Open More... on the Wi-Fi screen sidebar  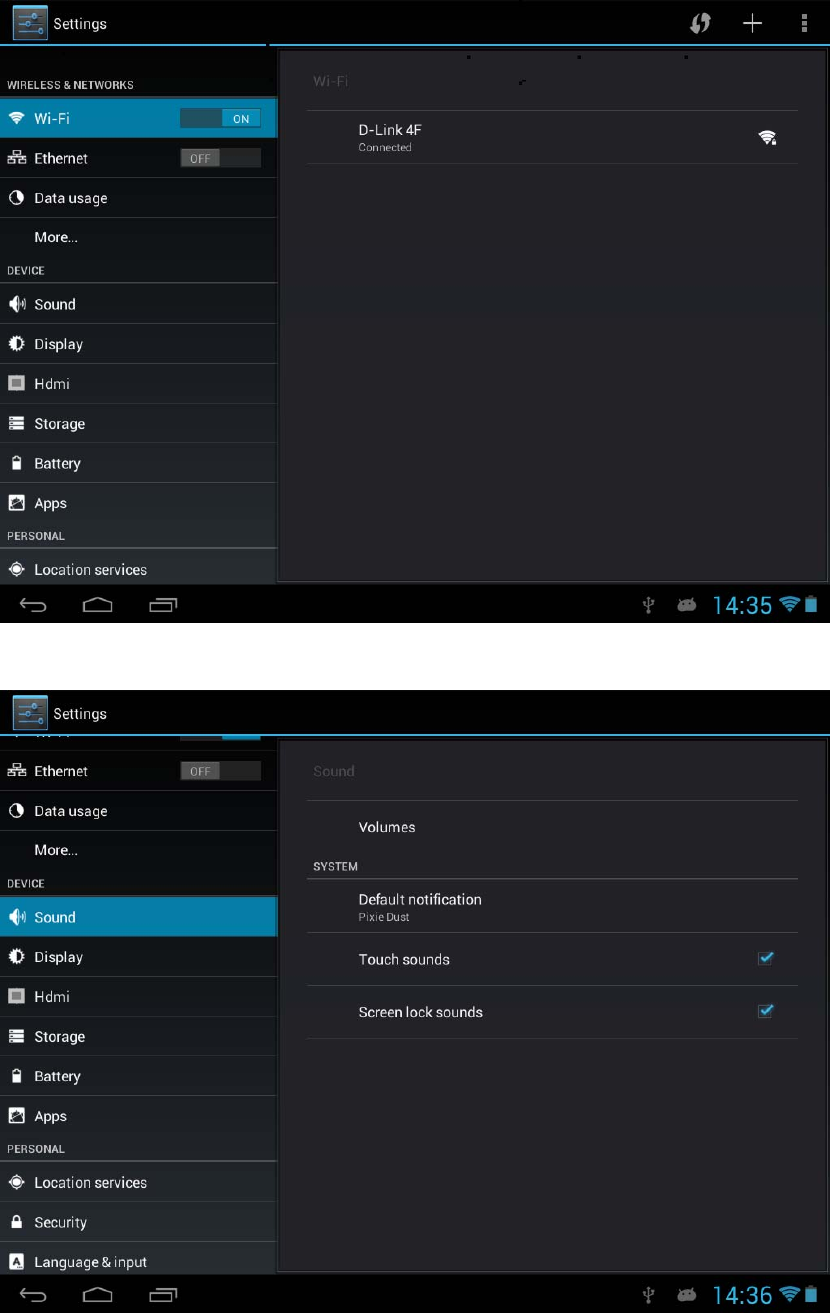pyautogui.click(x=138, y=237)
